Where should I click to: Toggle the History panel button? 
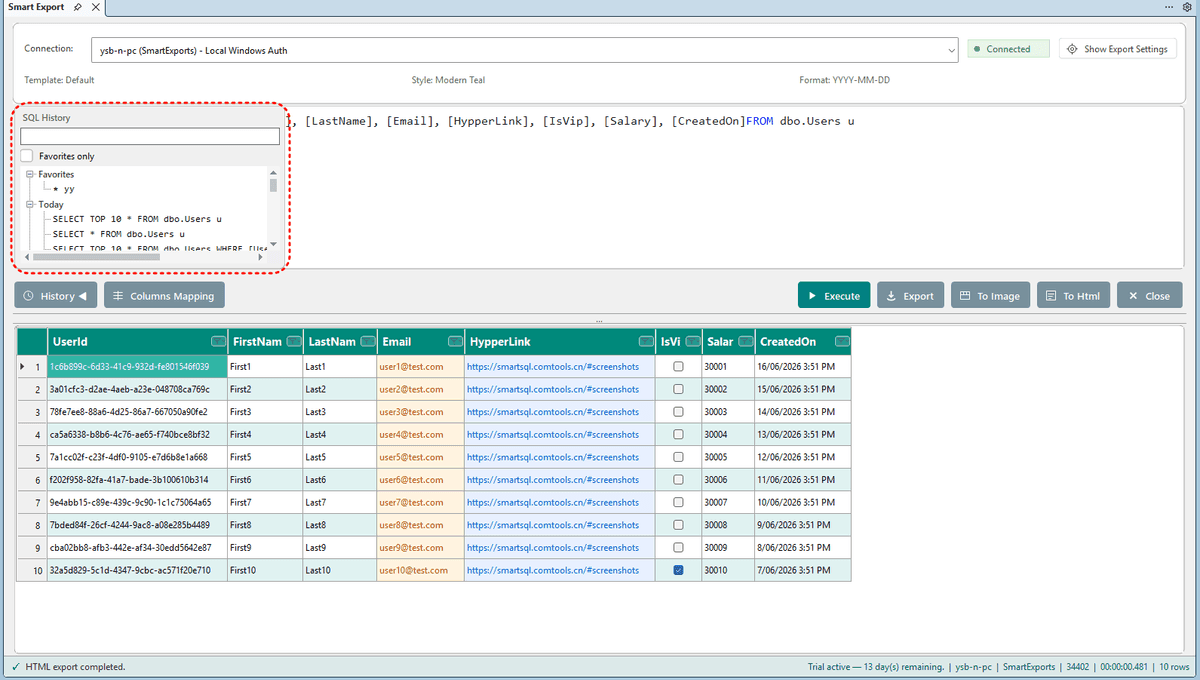pyautogui.click(x=56, y=295)
